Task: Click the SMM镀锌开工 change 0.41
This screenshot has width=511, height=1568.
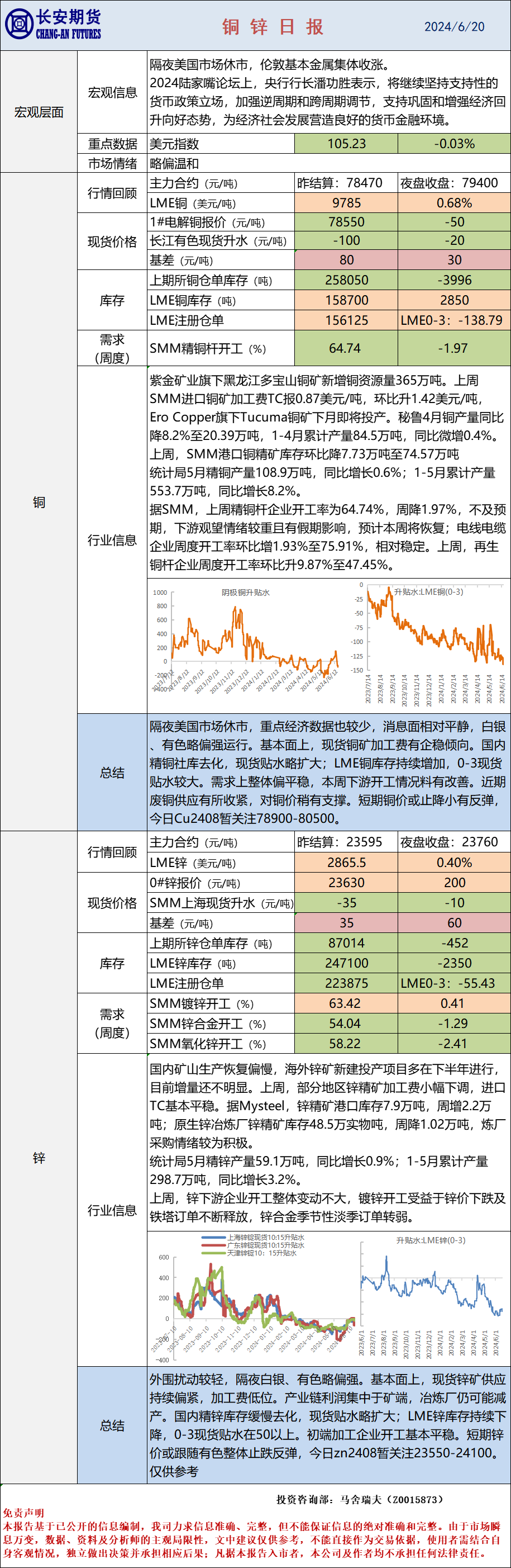Action: click(x=455, y=1002)
